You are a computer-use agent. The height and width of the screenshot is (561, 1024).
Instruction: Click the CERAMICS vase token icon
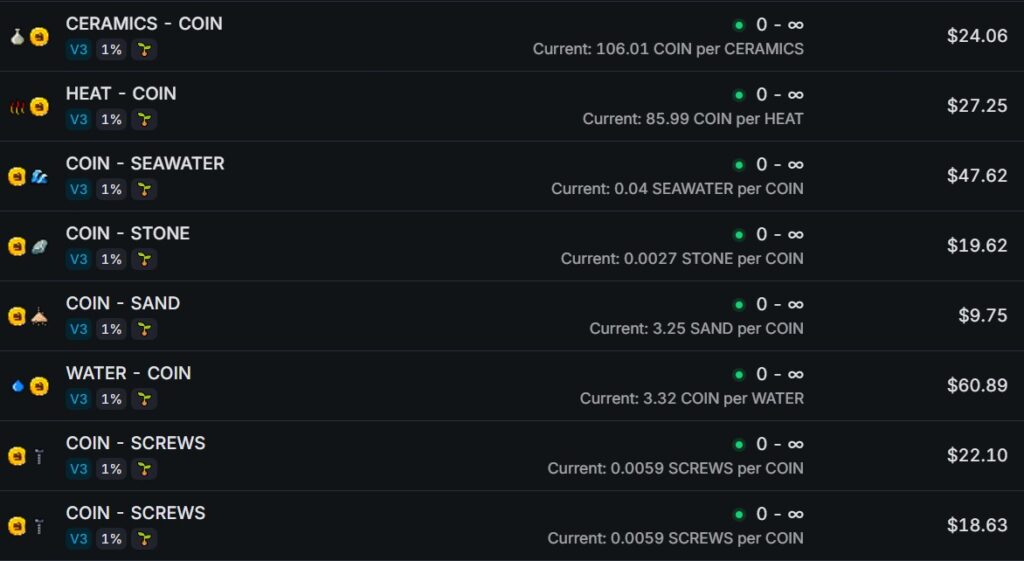pos(17,37)
